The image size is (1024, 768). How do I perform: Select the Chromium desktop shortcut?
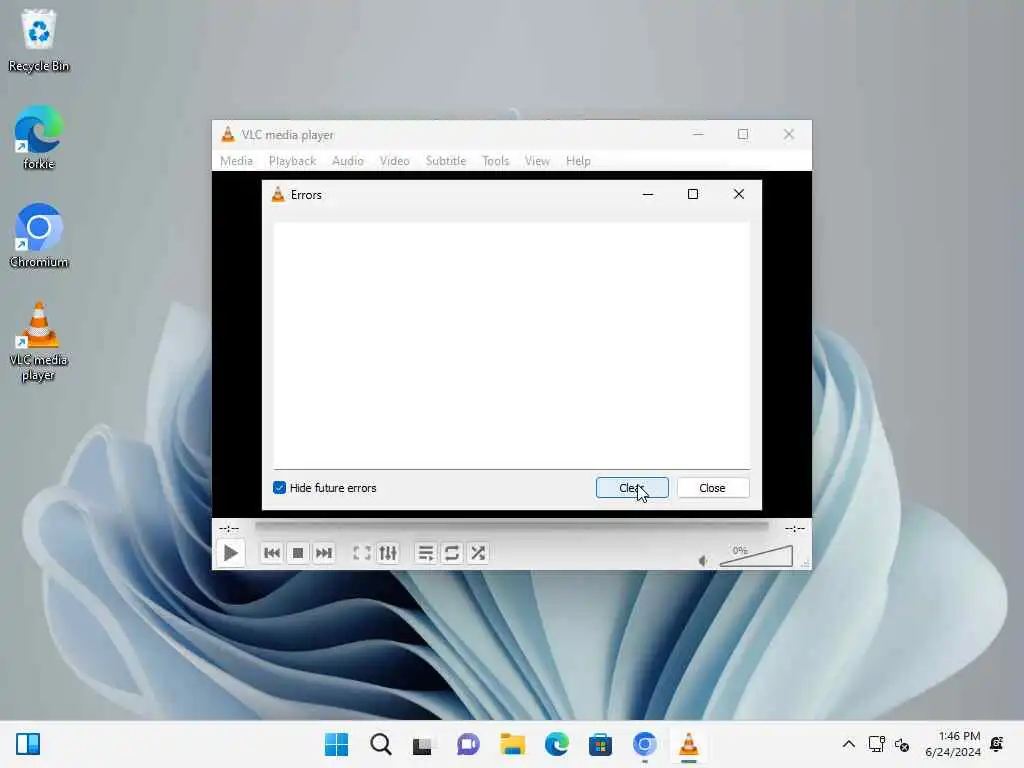point(39,235)
